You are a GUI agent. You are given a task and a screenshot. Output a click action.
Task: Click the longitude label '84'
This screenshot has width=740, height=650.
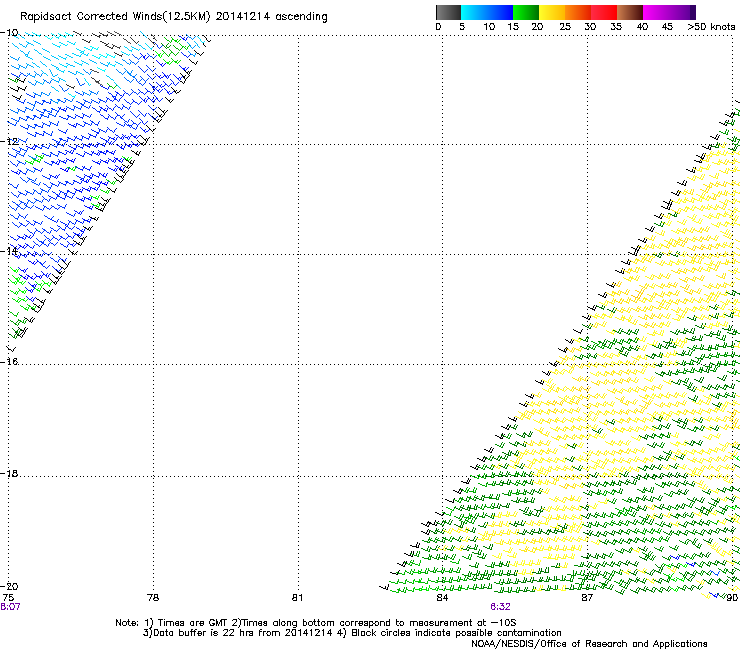(442, 598)
